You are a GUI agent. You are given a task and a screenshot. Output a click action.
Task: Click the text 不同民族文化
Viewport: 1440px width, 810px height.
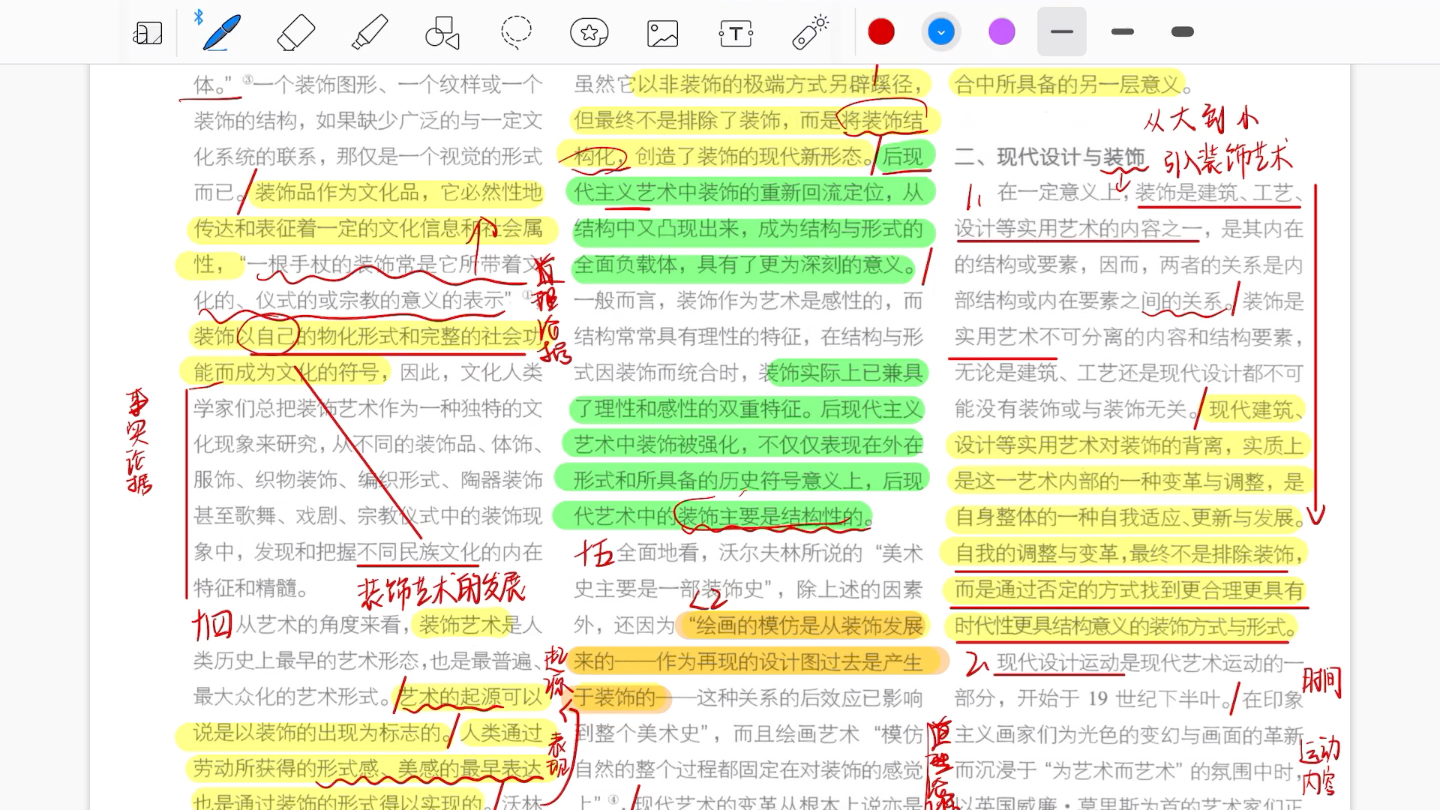(x=419, y=552)
